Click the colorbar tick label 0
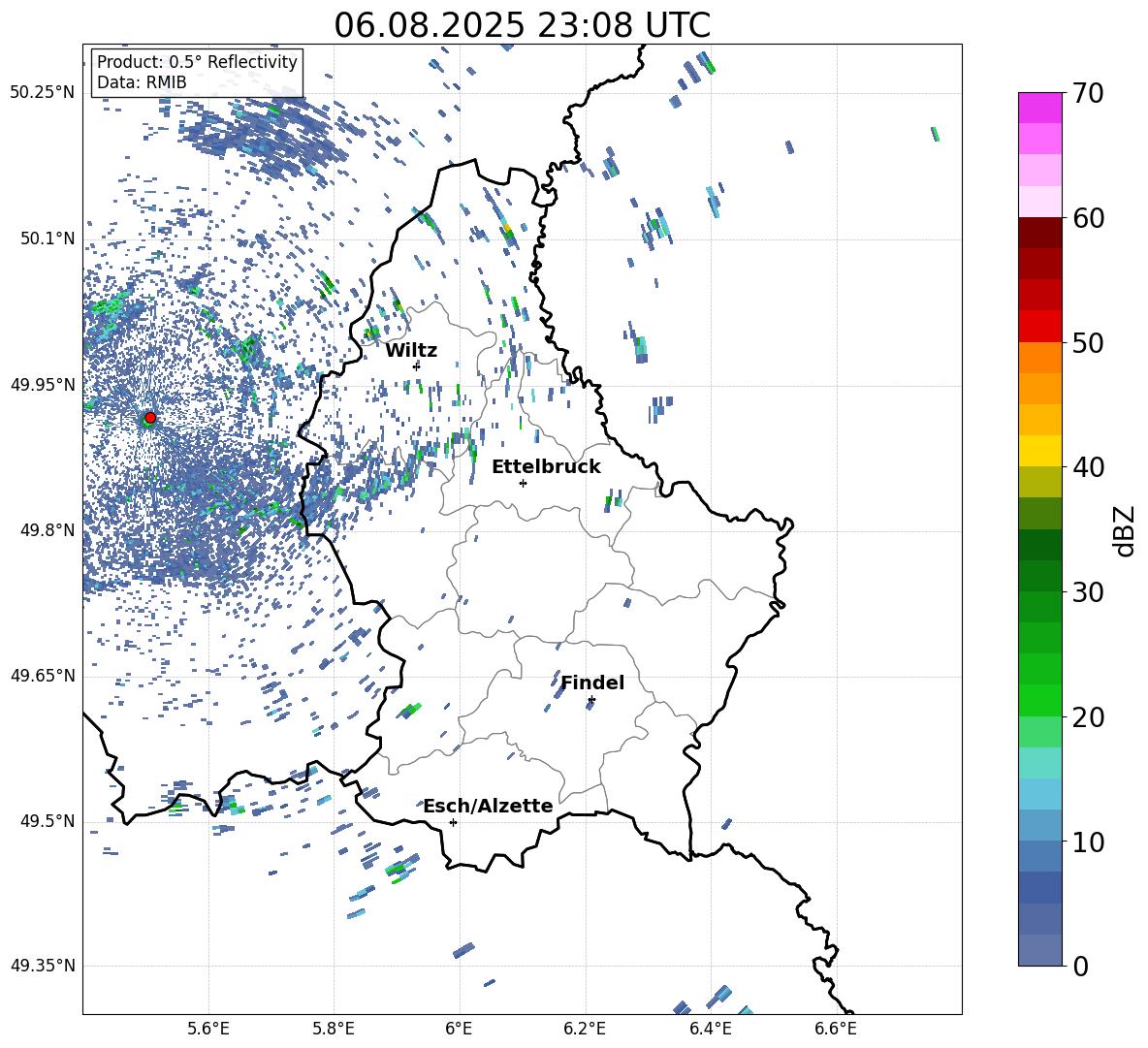The height and width of the screenshot is (1048, 1148). click(1080, 966)
